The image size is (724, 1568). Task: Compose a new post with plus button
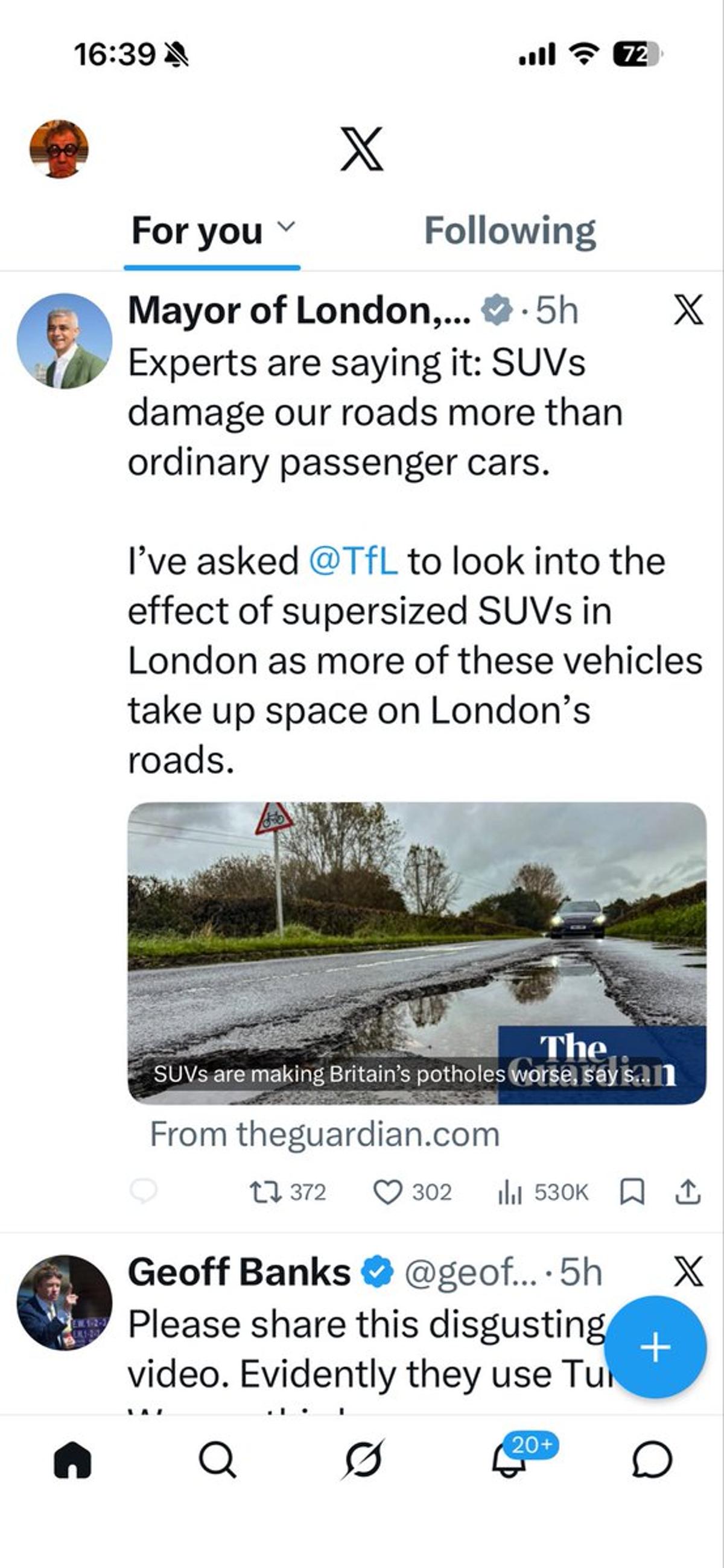tap(655, 1347)
